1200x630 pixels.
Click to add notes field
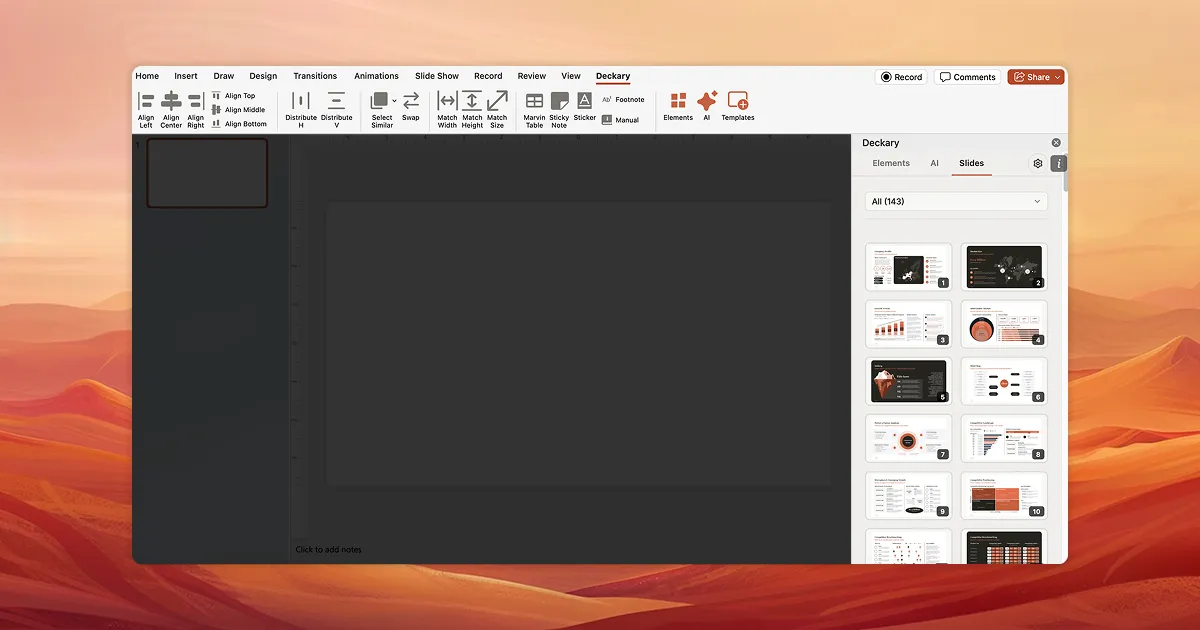pyautogui.click(x=329, y=549)
